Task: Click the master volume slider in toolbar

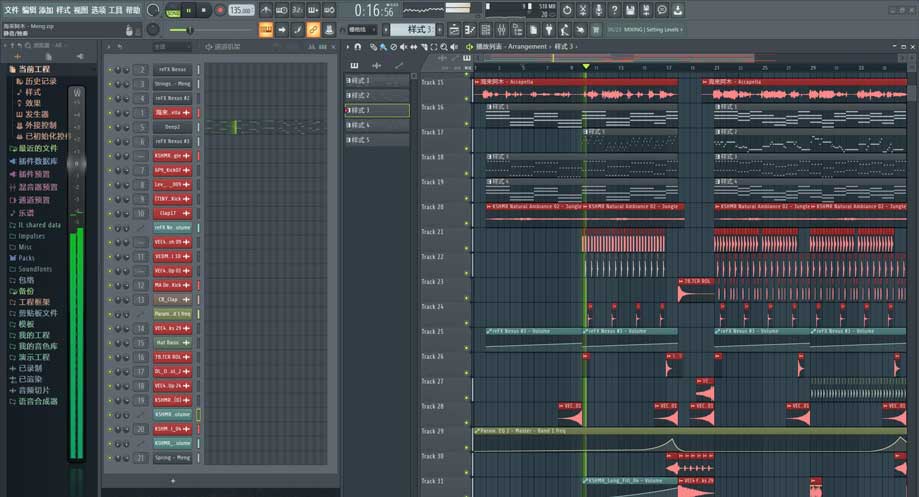Action: click(x=190, y=30)
